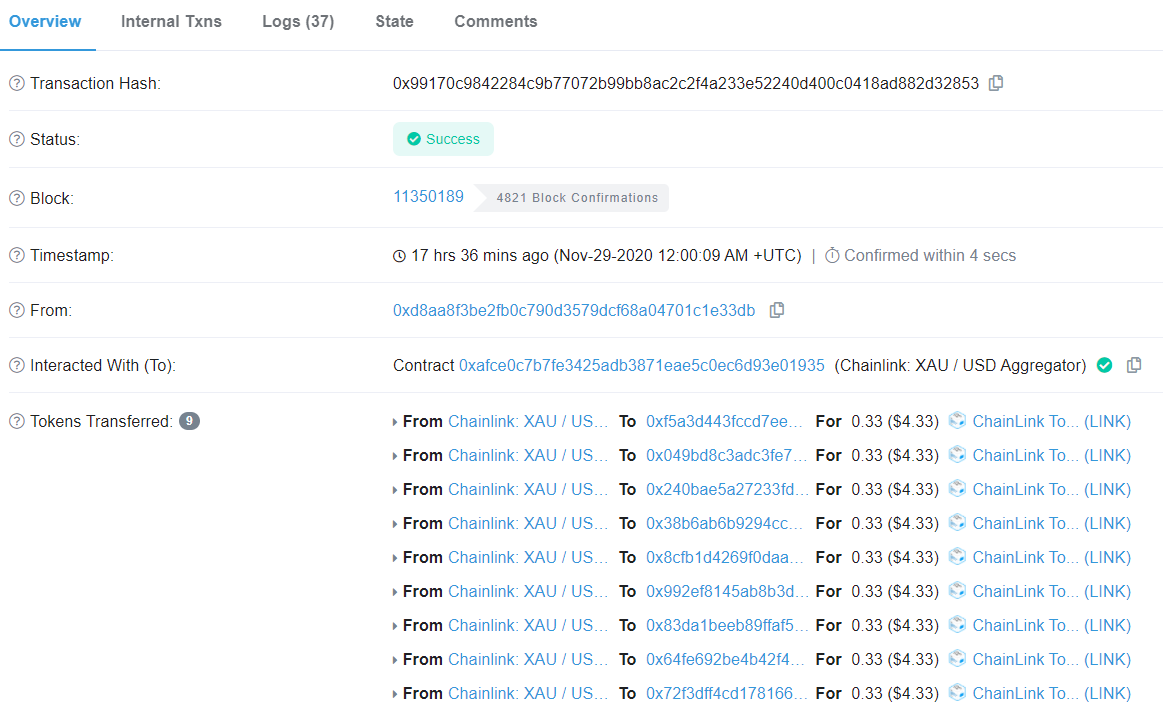This screenshot has height=719, width=1163.
Task: Click LINK token logo in 0x992ef8145ab8b3d row
Action: 958,591
